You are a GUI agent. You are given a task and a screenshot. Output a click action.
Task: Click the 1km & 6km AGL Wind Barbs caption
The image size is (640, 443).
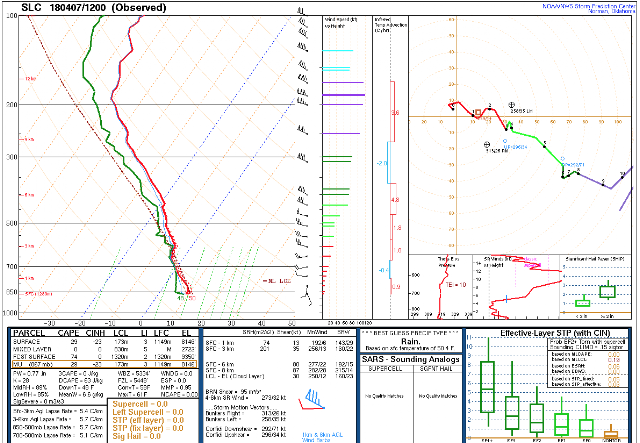point(322,437)
